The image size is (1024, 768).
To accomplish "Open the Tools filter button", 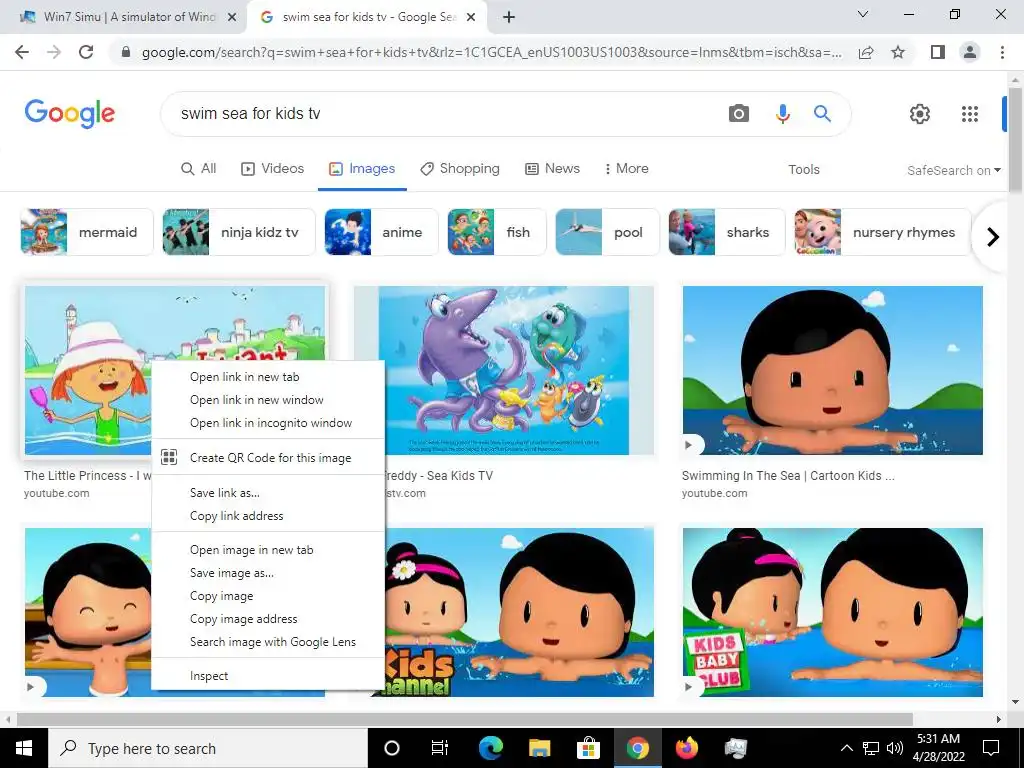I will [x=804, y=170].
